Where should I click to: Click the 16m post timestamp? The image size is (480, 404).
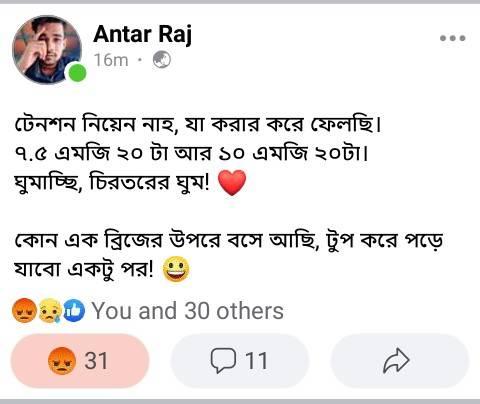coord(111,60)
